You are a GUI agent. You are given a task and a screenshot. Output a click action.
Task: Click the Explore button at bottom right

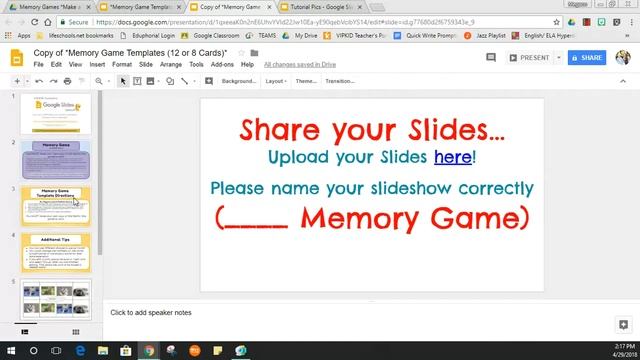click(x=623, y=324)
